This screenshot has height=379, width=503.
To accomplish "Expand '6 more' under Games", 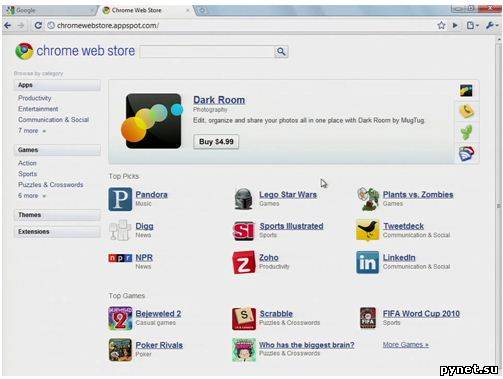I will pos(32,196).
